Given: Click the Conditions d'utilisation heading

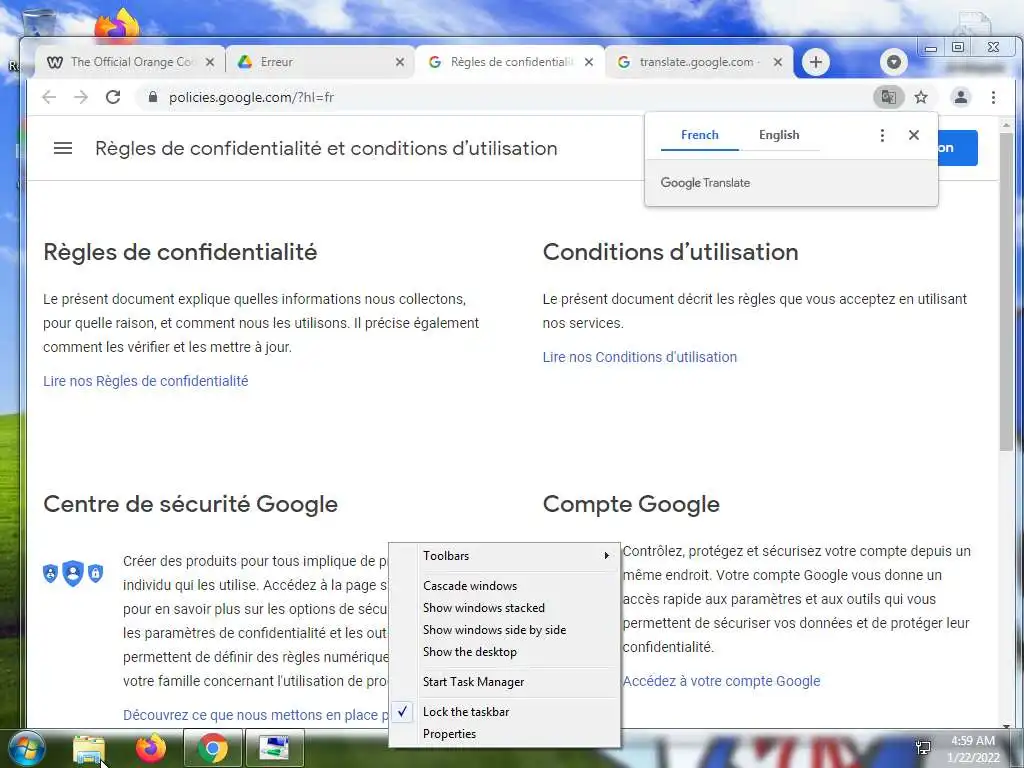Looking at the screenshot, I should coord(671,252).
